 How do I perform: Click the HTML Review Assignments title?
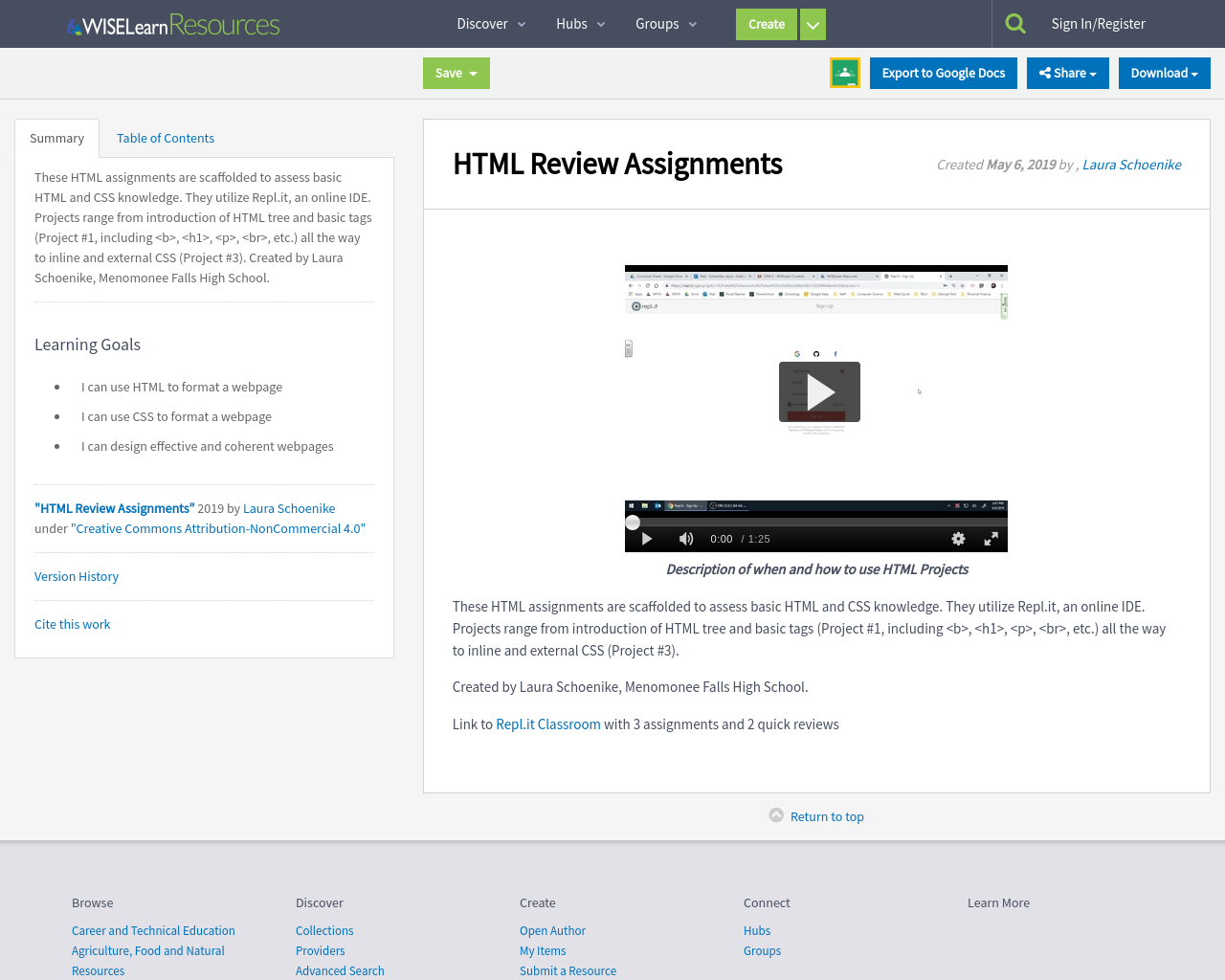coord(617,165)
